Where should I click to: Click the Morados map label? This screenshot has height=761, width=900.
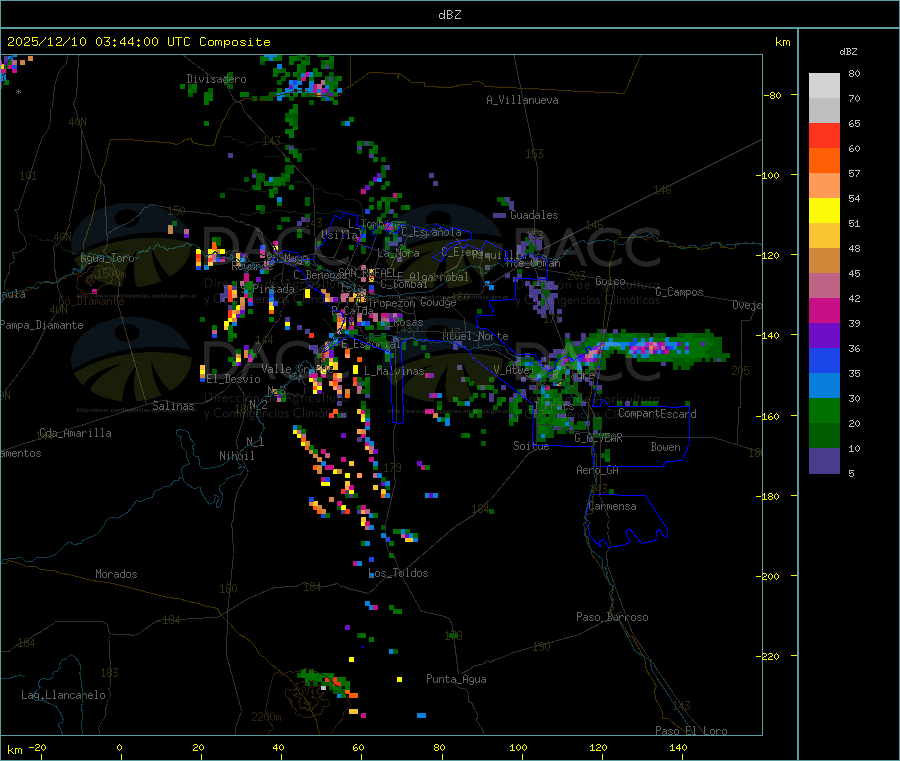click(116, 574)
